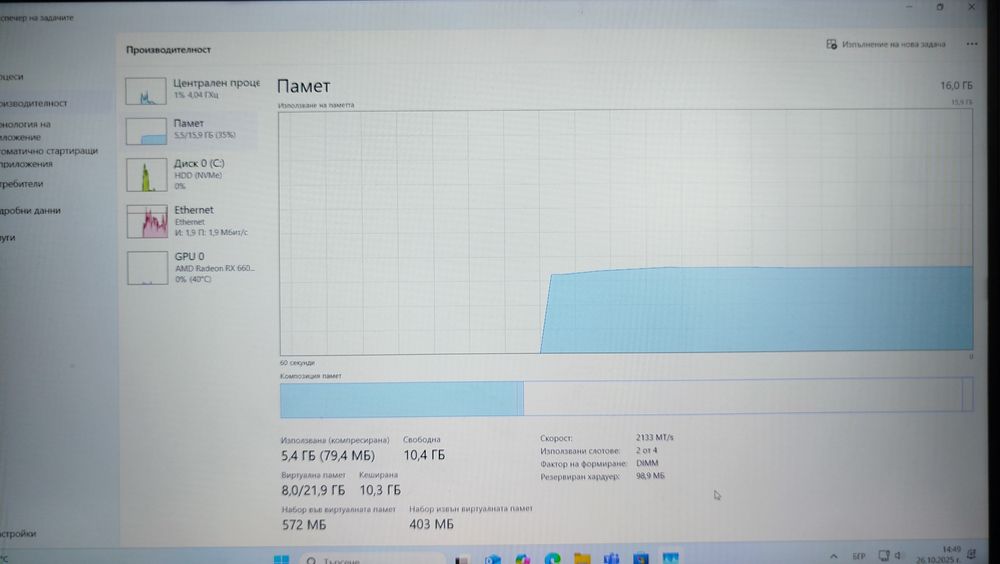Click the hardware reserved value 98,9 МБ
1000x564 pixels.
point(650,476)
